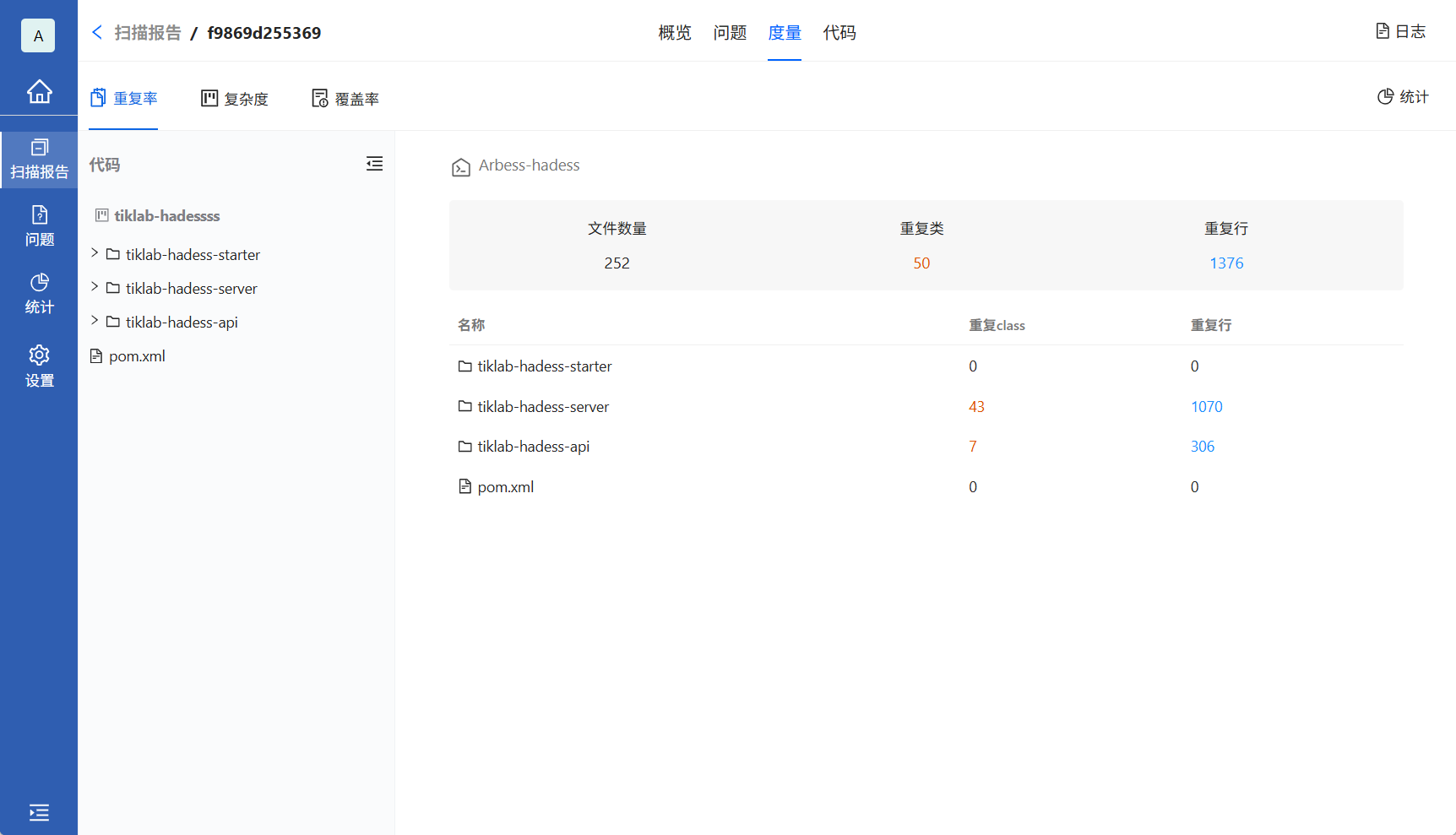Open pom.xml in the table
Image resolution: width=1456 pixels, height=835 pixels.
tap(506, 486)
